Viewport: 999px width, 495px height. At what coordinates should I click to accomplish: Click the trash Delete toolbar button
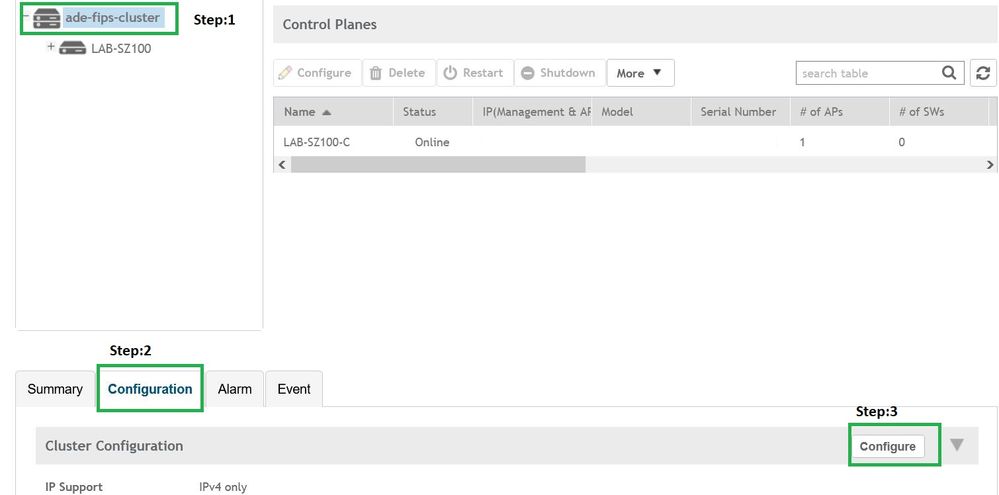pyautogui.click(x=397, y=73)
